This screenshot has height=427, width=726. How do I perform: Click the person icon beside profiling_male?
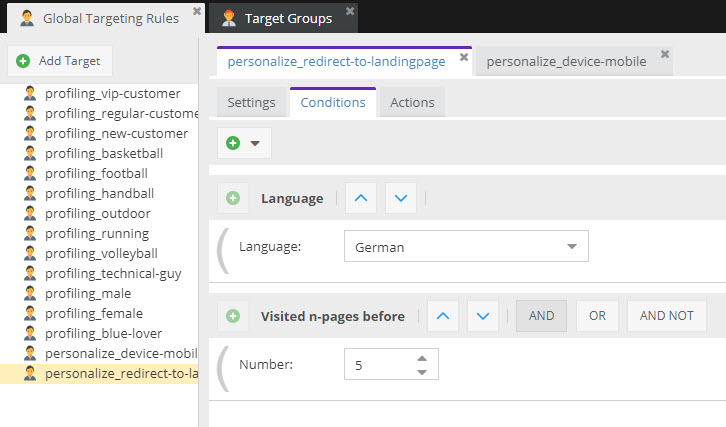pyautogui.click(x=30, y=293)
